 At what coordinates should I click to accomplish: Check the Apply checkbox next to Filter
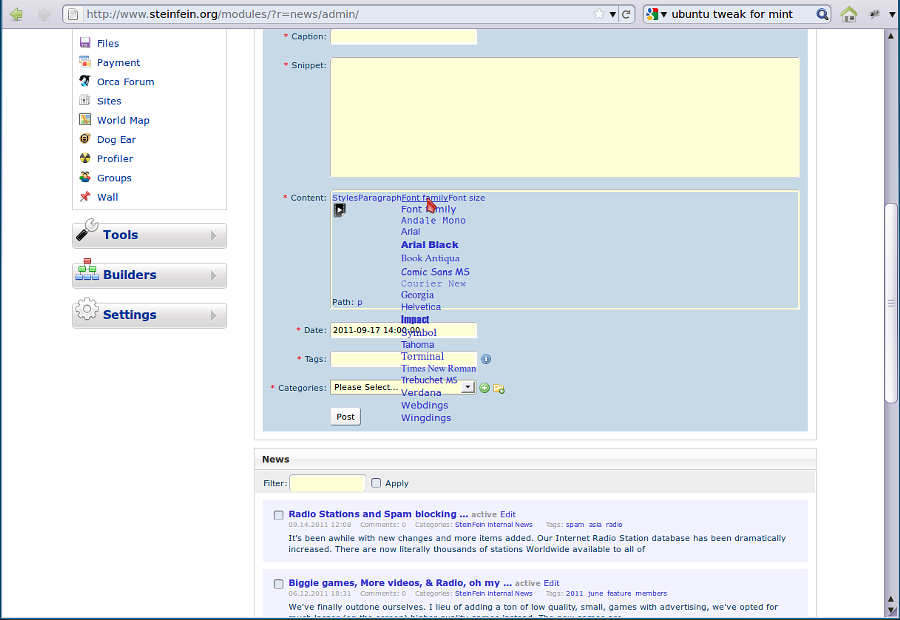pos(376,483)
